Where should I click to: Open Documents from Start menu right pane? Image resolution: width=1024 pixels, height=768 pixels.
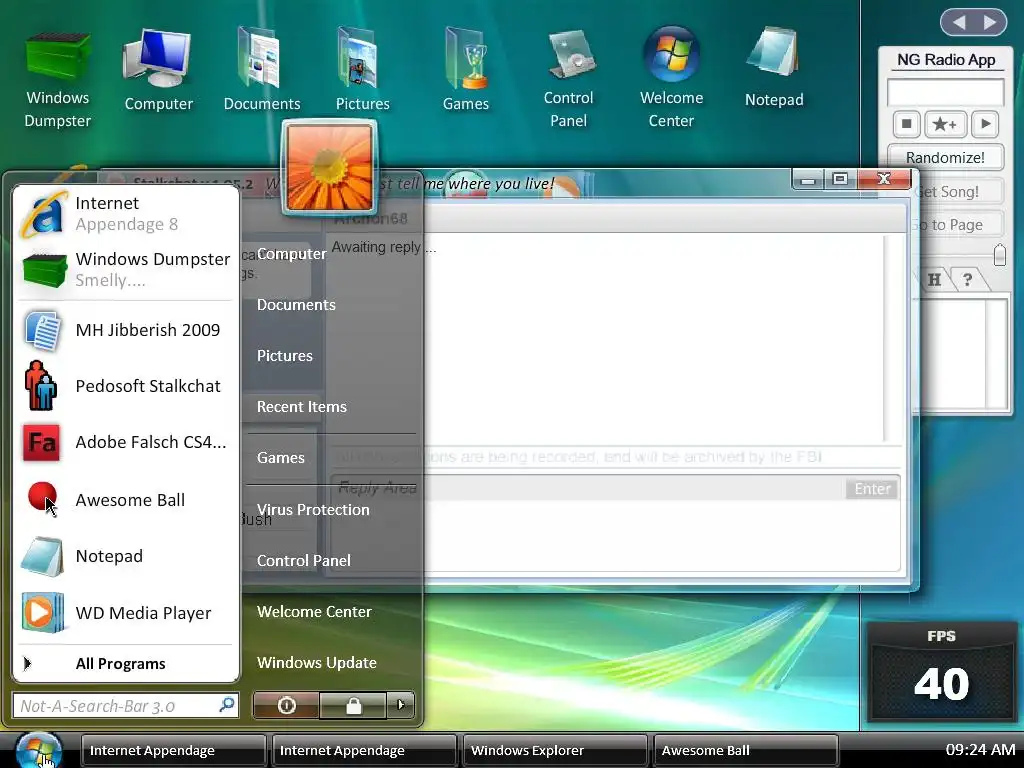tap(296, 304)
